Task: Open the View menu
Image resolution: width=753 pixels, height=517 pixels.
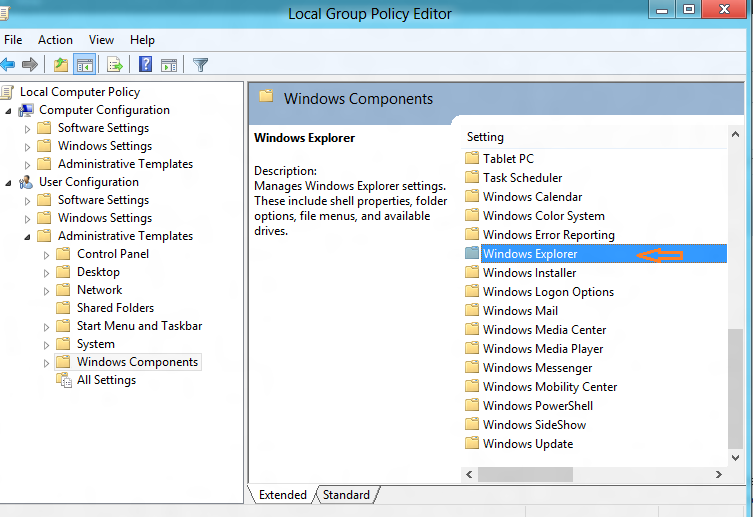Action: coord(101,40)
